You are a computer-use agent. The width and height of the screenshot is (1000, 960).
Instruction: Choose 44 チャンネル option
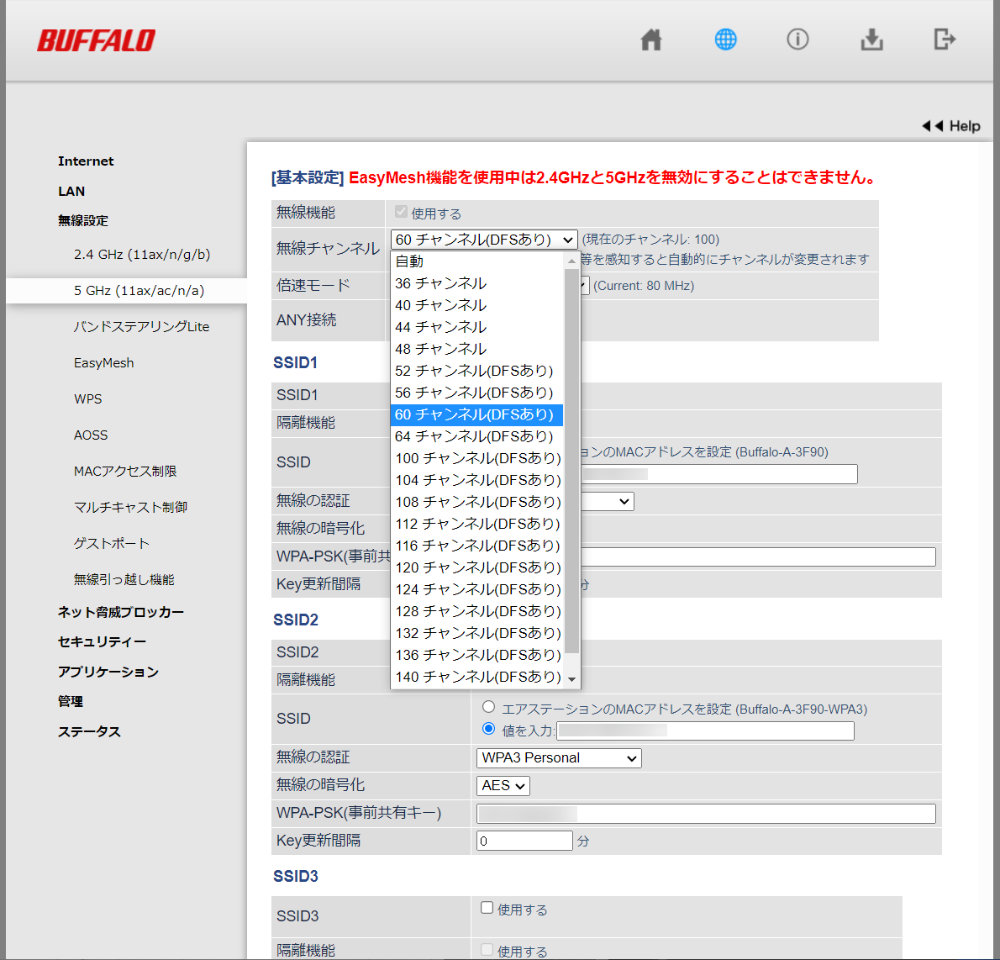[x=476, y=327]
